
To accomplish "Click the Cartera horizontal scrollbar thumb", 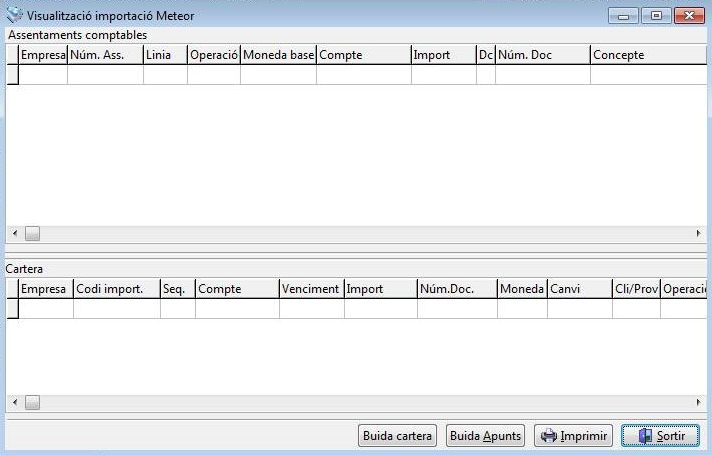I will coord(32,402).
